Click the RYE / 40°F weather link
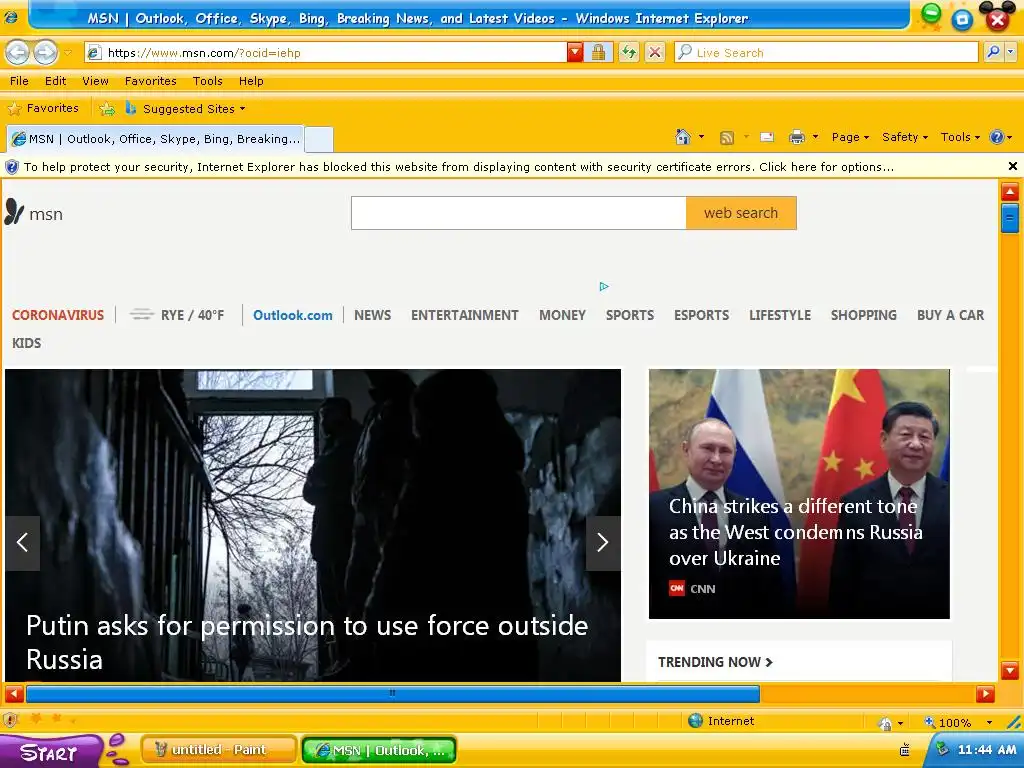The image size is (1024, 768). tap(177, 315)
